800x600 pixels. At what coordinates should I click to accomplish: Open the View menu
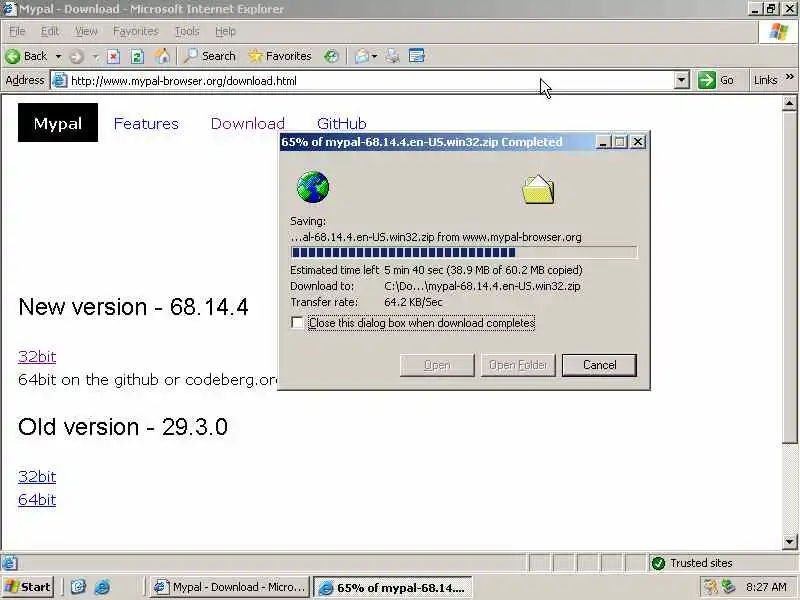86,32
